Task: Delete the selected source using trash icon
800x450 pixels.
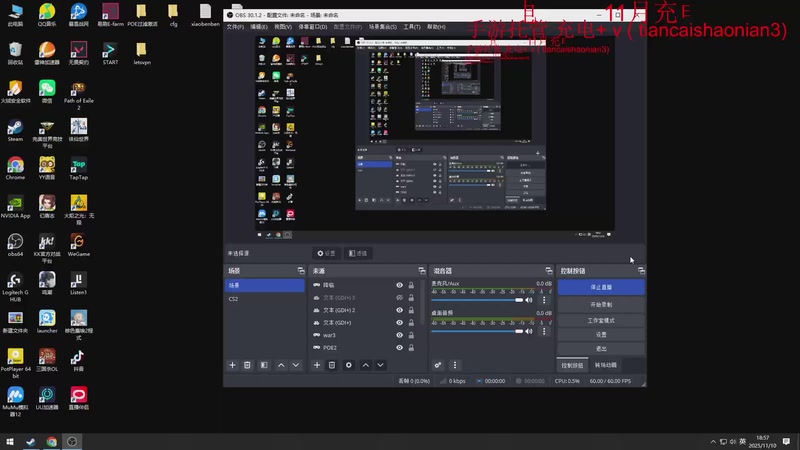Action: click(332, 365)
